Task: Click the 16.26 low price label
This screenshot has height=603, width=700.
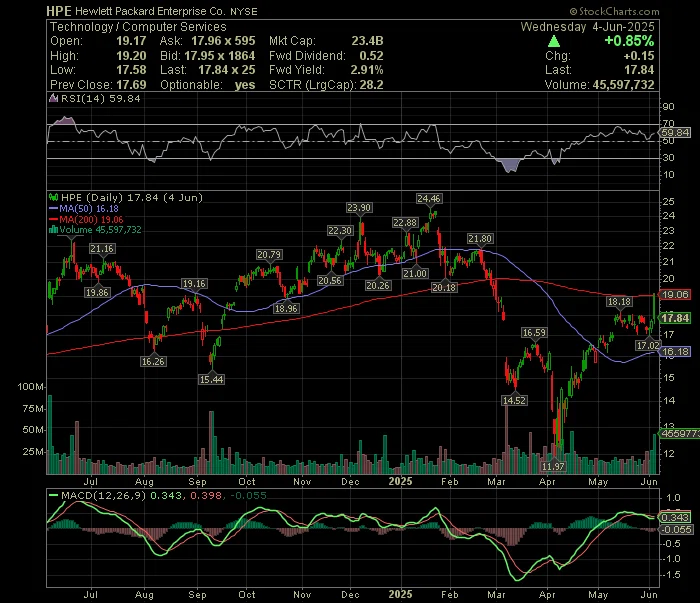Action: pyautogui.click(x=153, y=362)
